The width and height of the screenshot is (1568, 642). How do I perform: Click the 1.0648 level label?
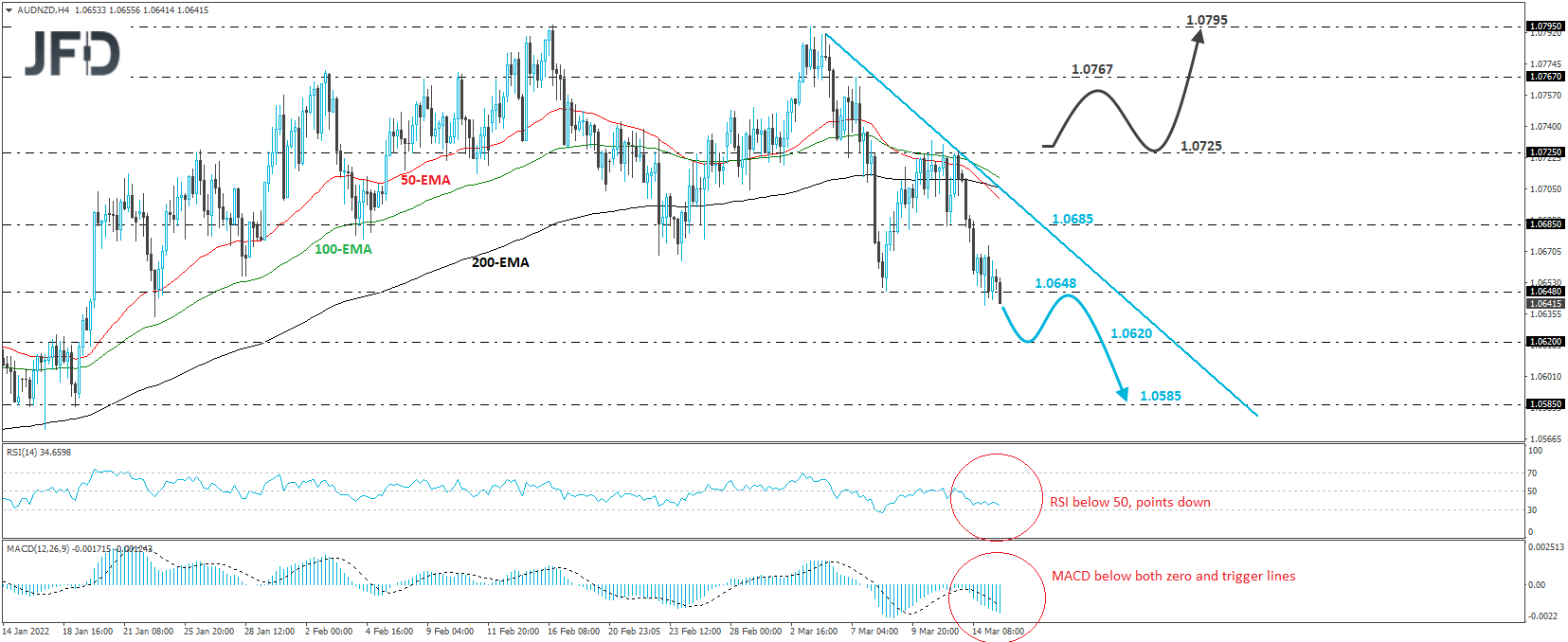pyautogui.click(x=1055, y=283)
